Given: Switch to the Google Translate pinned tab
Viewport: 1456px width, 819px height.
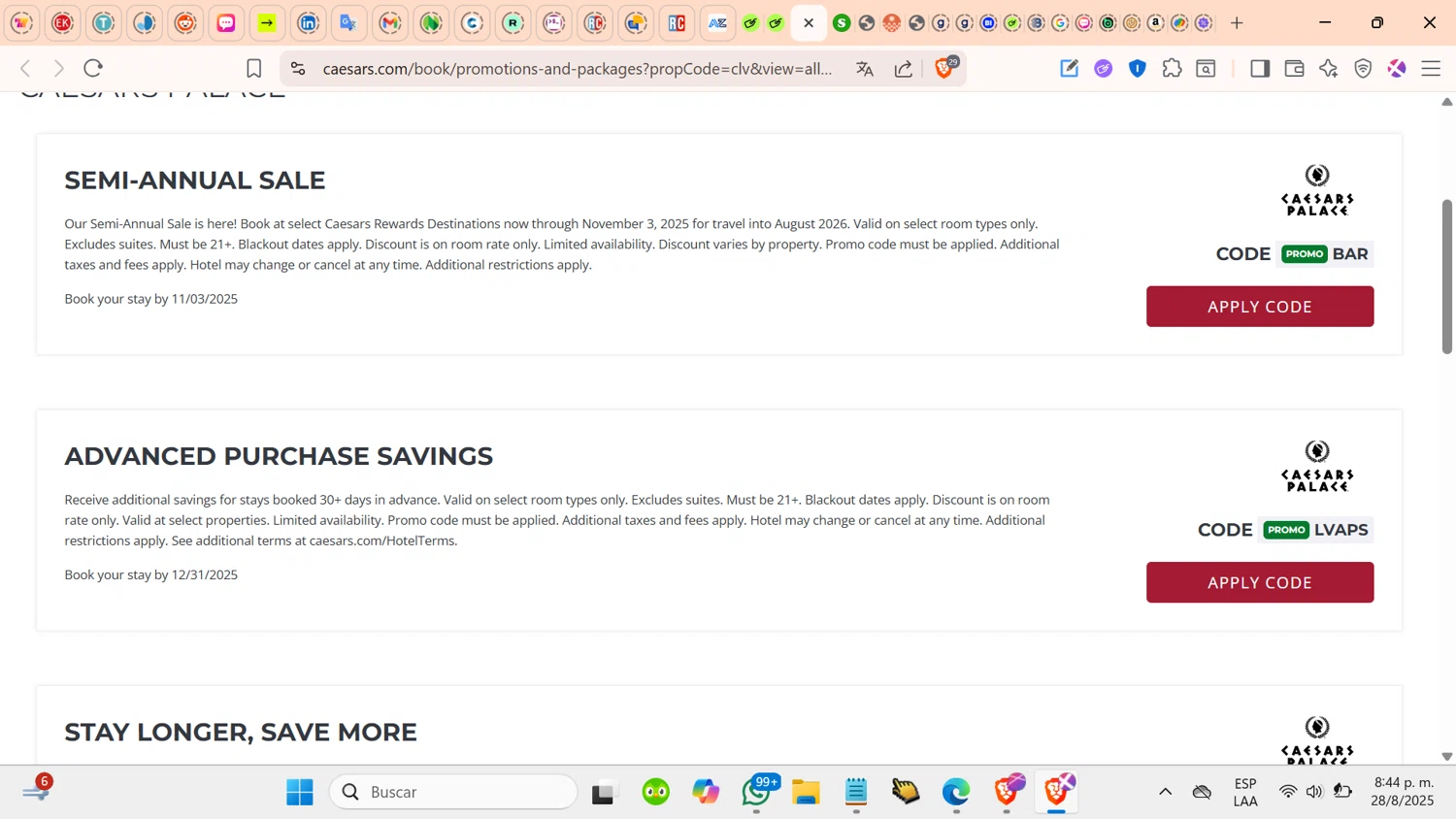Looking at the screenshot, I should pos(348,22).
